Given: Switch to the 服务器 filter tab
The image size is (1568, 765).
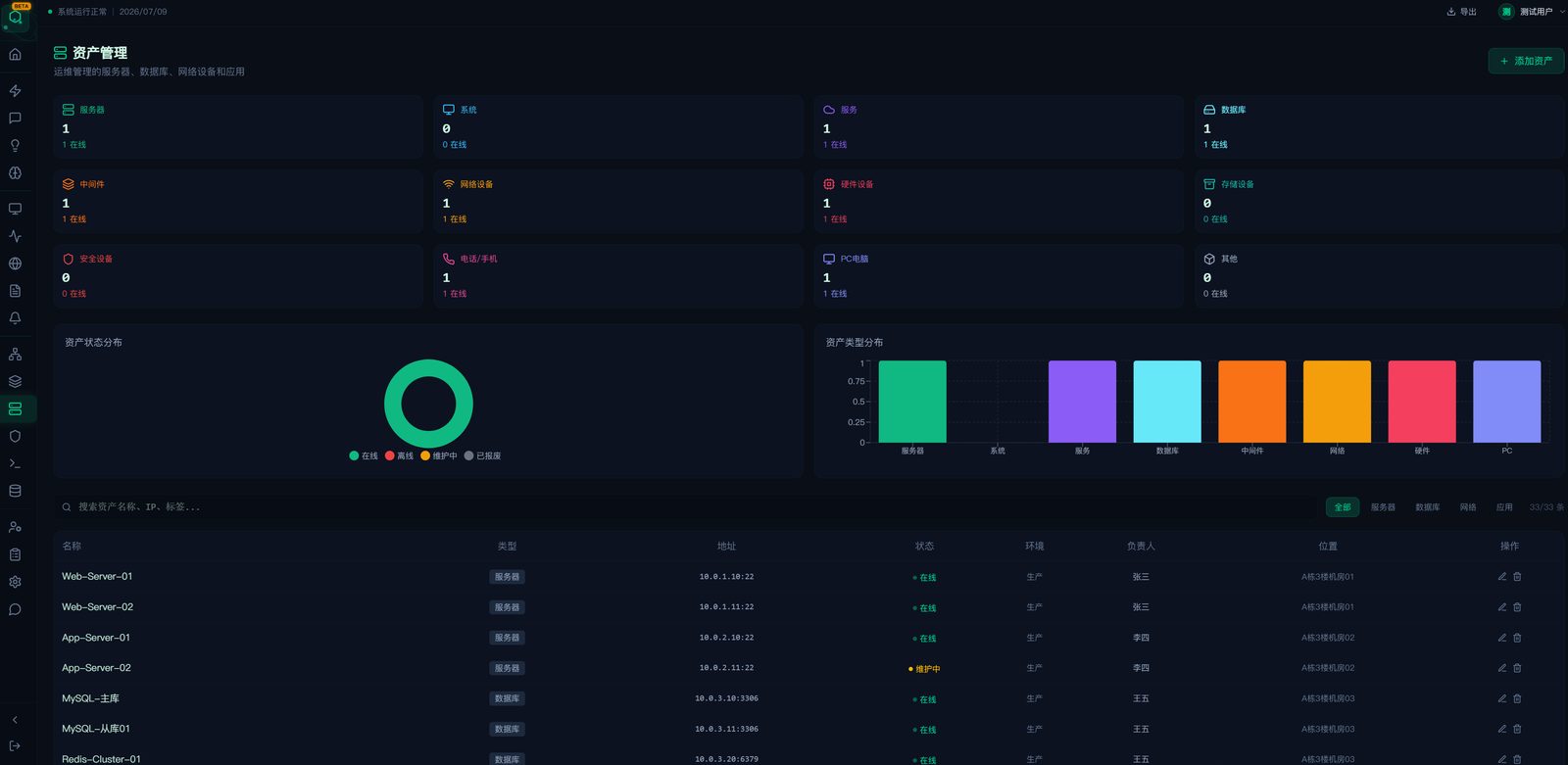Looking at the screenshot, I should pos(1383,507).
